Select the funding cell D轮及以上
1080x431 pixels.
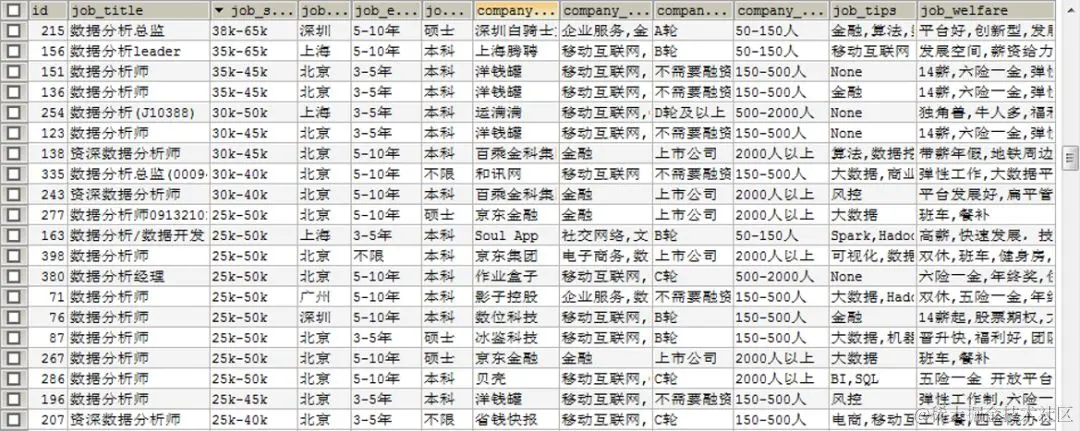[692, 113]
